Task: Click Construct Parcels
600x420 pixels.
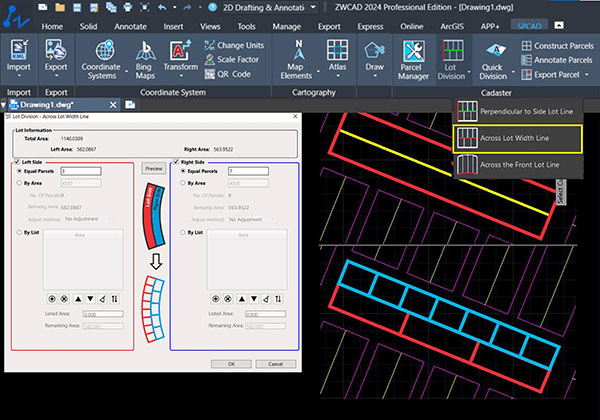Action: pyautogui.click(x=558, y=46)
